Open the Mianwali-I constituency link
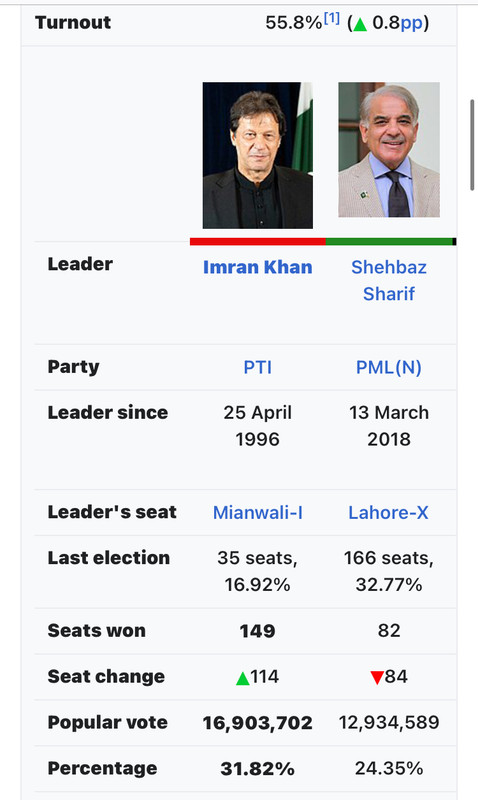Screen dimensions: 478x800 click(258, 512)
